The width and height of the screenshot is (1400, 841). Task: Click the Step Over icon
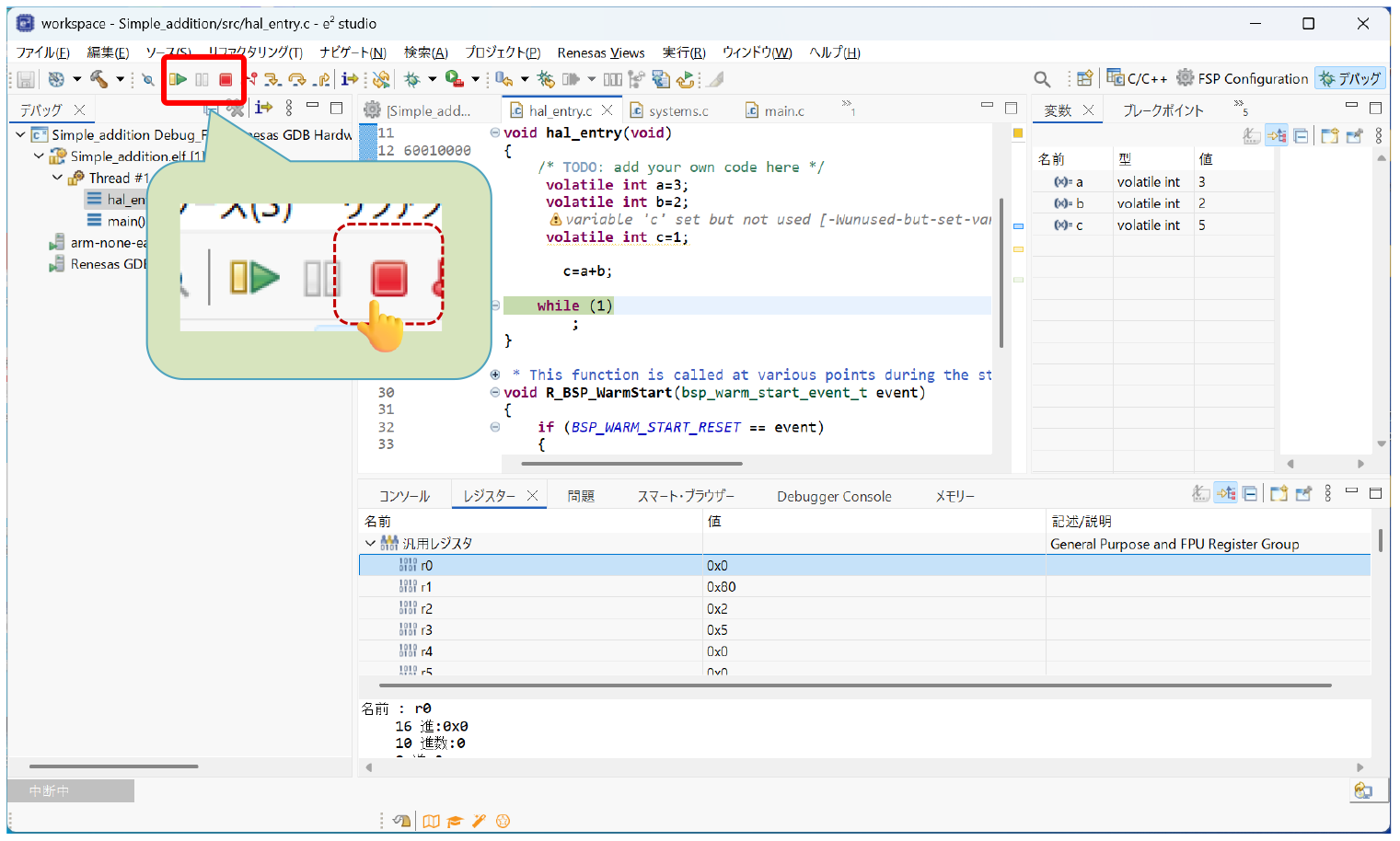[x=296, y=80]
